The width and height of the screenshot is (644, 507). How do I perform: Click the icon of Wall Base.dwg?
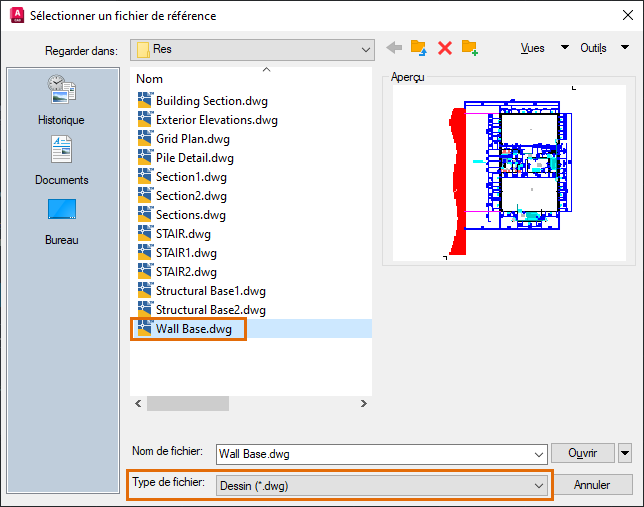[145, 329]
